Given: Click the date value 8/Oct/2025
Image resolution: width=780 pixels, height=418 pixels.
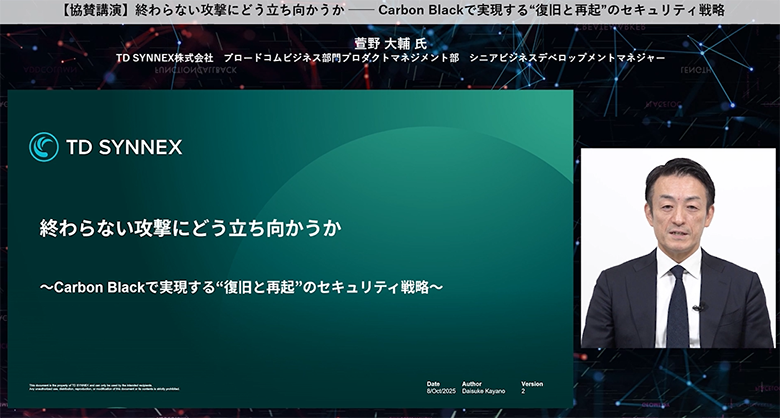Looking at the screenshot, I should pos(441,392).
